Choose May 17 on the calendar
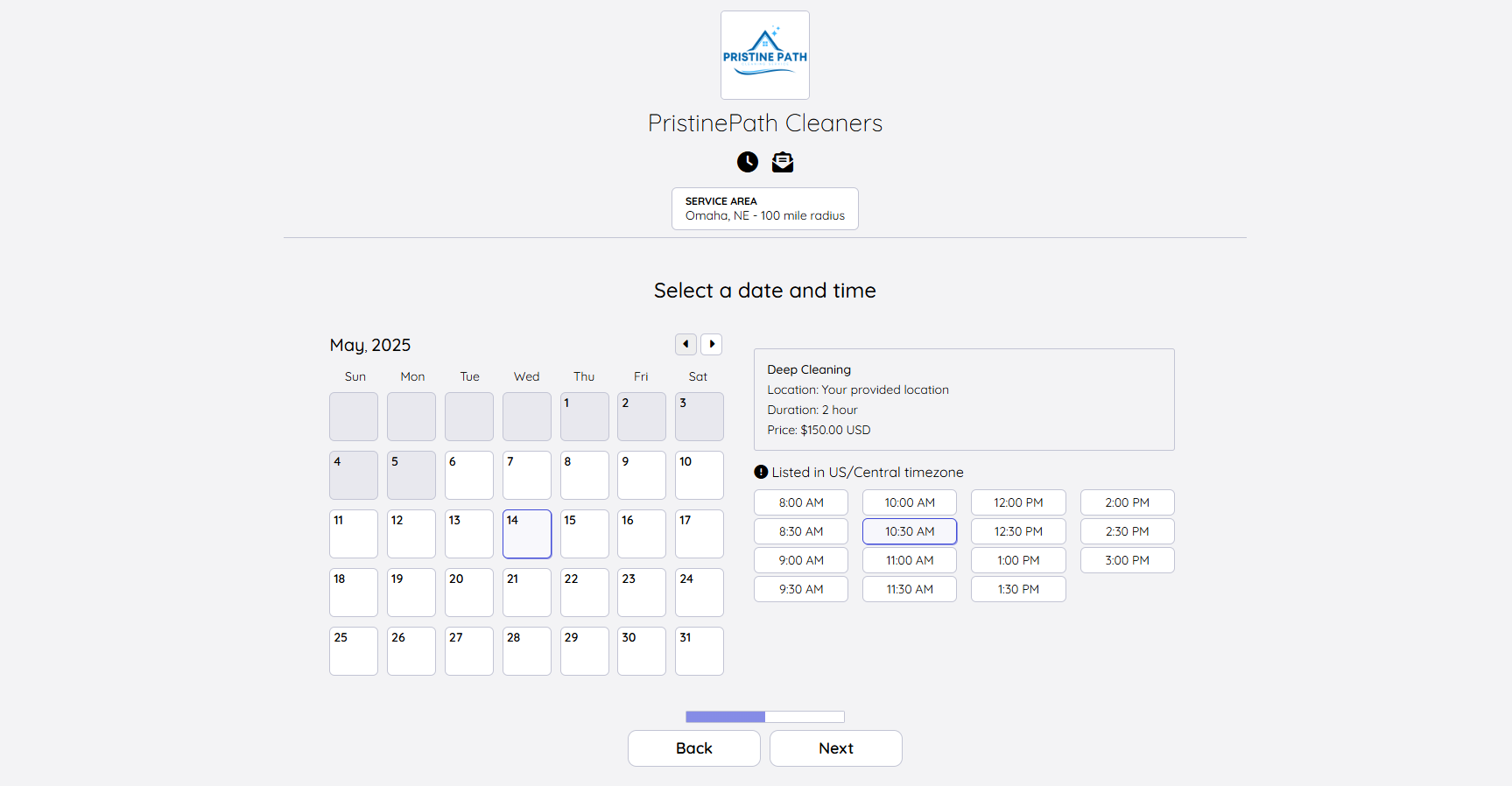This screenshot has width=1512, height=786. pyautogui.click(x=700, y=534)
